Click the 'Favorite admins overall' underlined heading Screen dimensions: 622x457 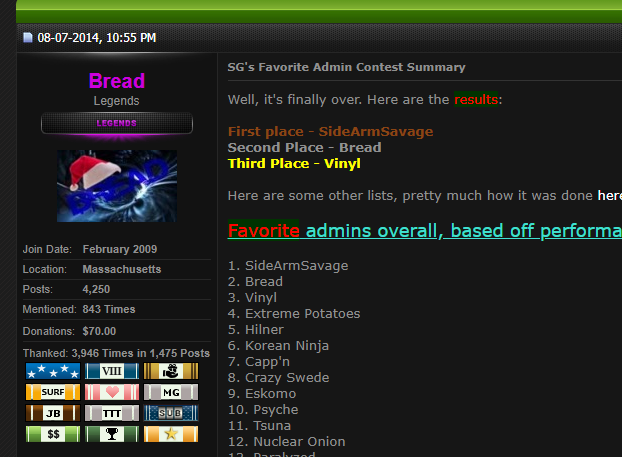coord(425,230)
